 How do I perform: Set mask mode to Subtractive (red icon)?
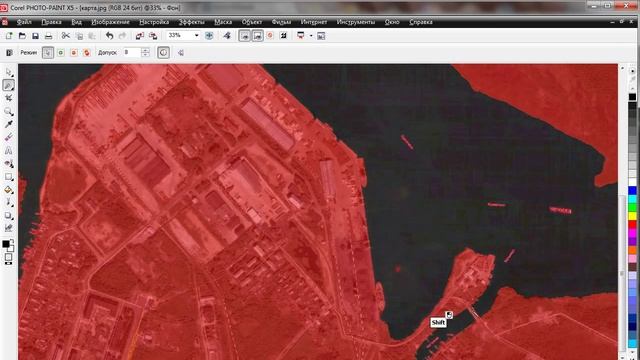[73, 53]
